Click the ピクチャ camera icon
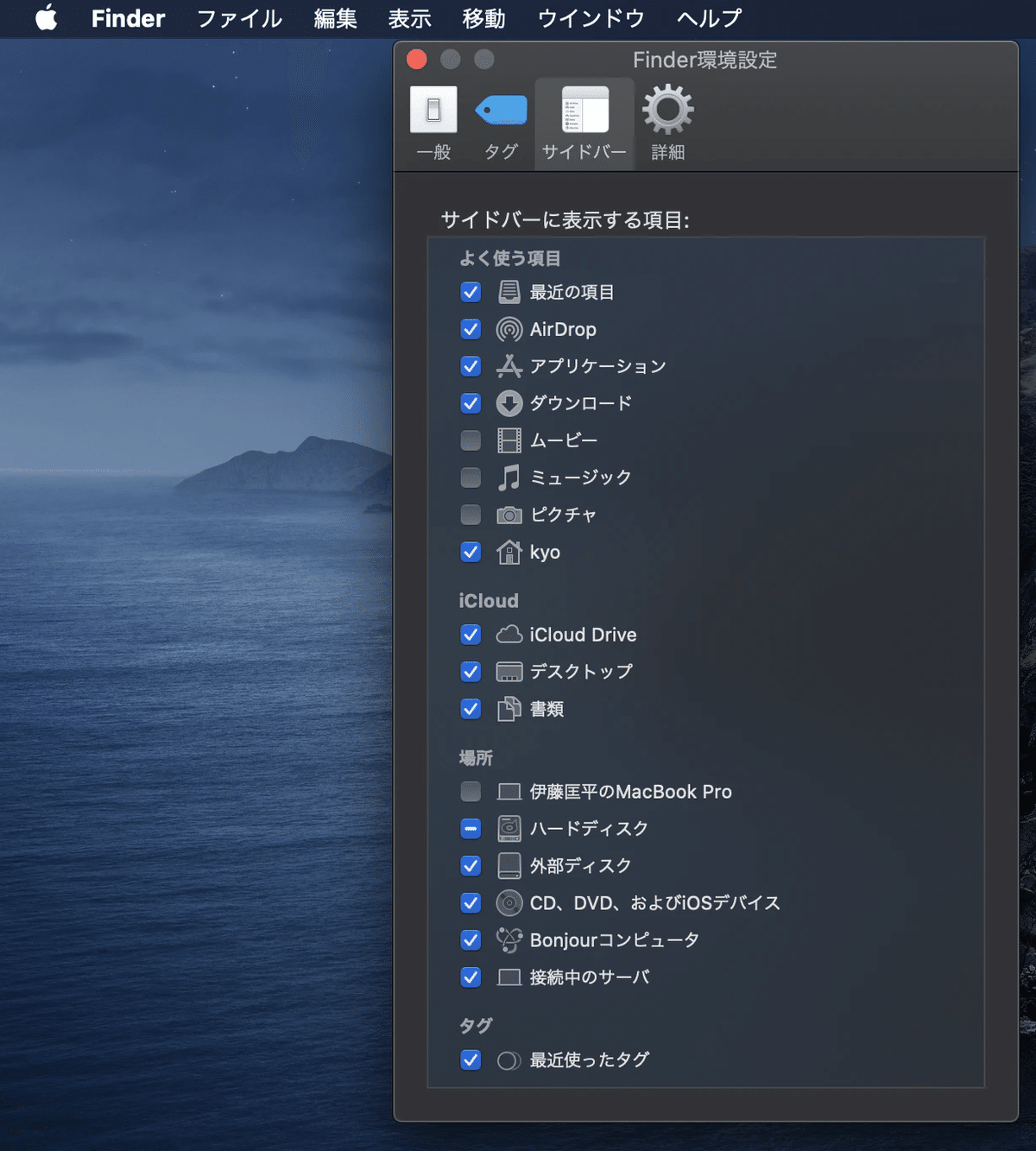1036x1151 pixels. (509, 515)
